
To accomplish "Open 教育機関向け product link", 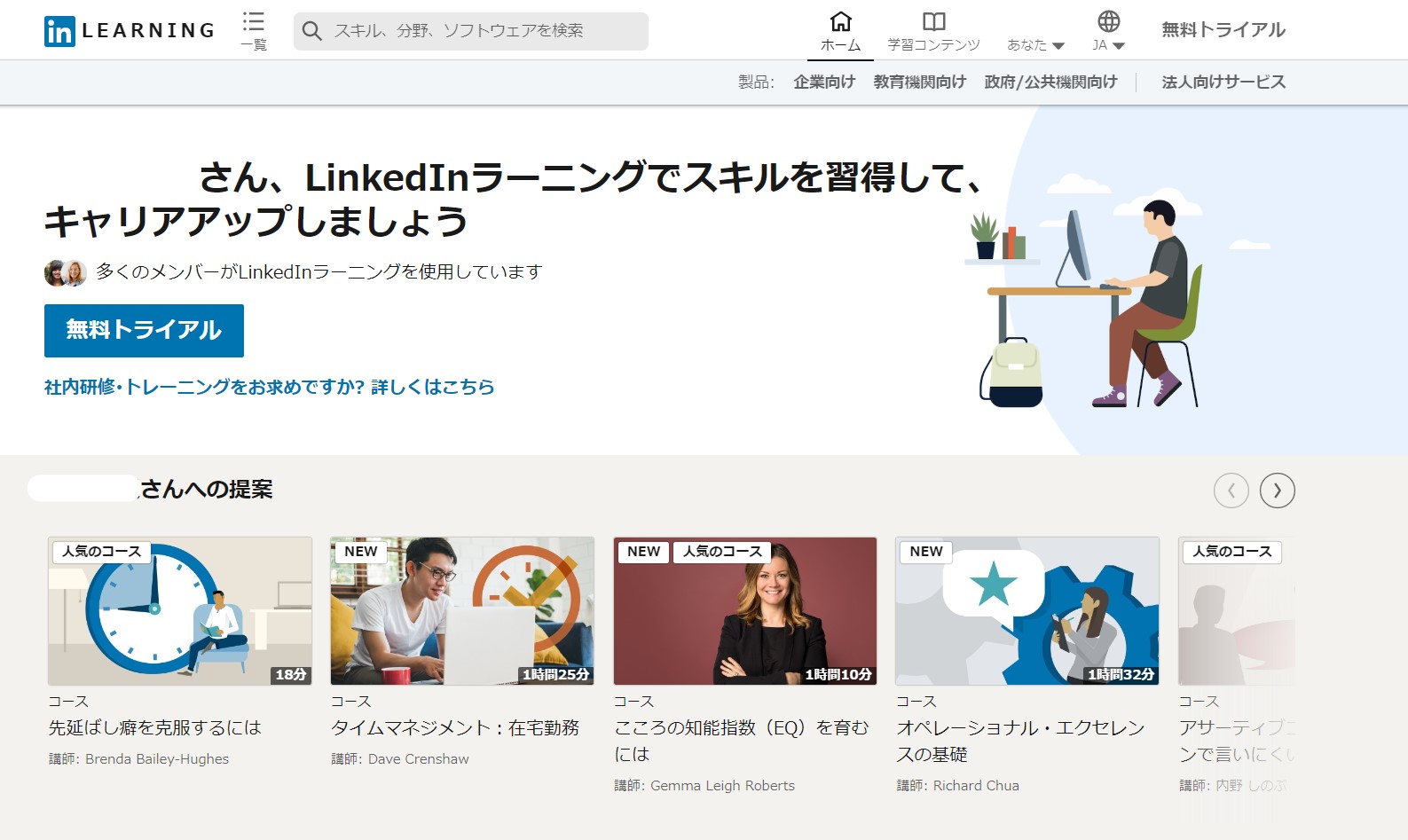I will (919, 82).
